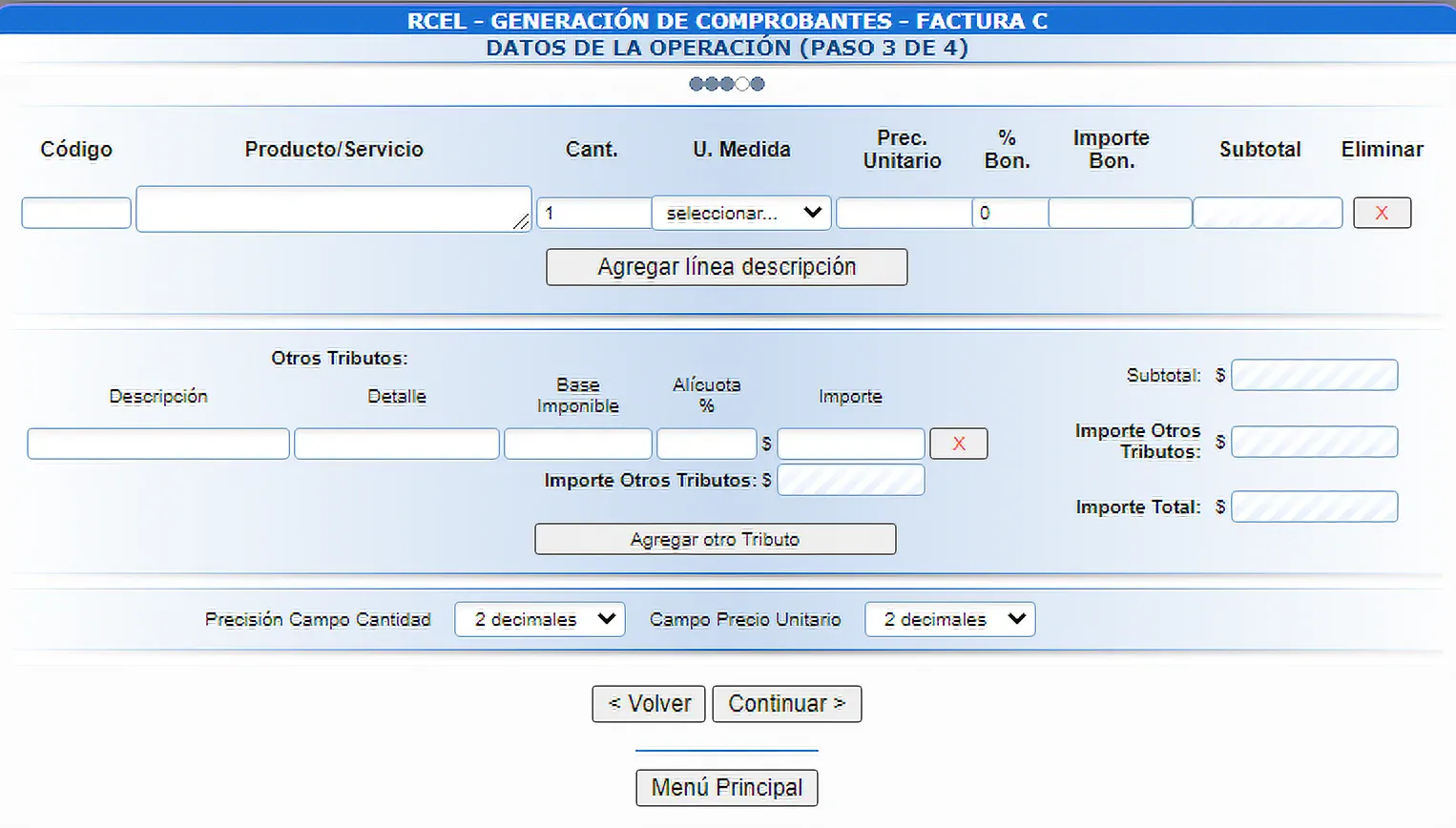Image resolution: width=1456 pixels, height=828 pixels.
Task: Click the Base Imponible input field
Action: pos(577,444)
